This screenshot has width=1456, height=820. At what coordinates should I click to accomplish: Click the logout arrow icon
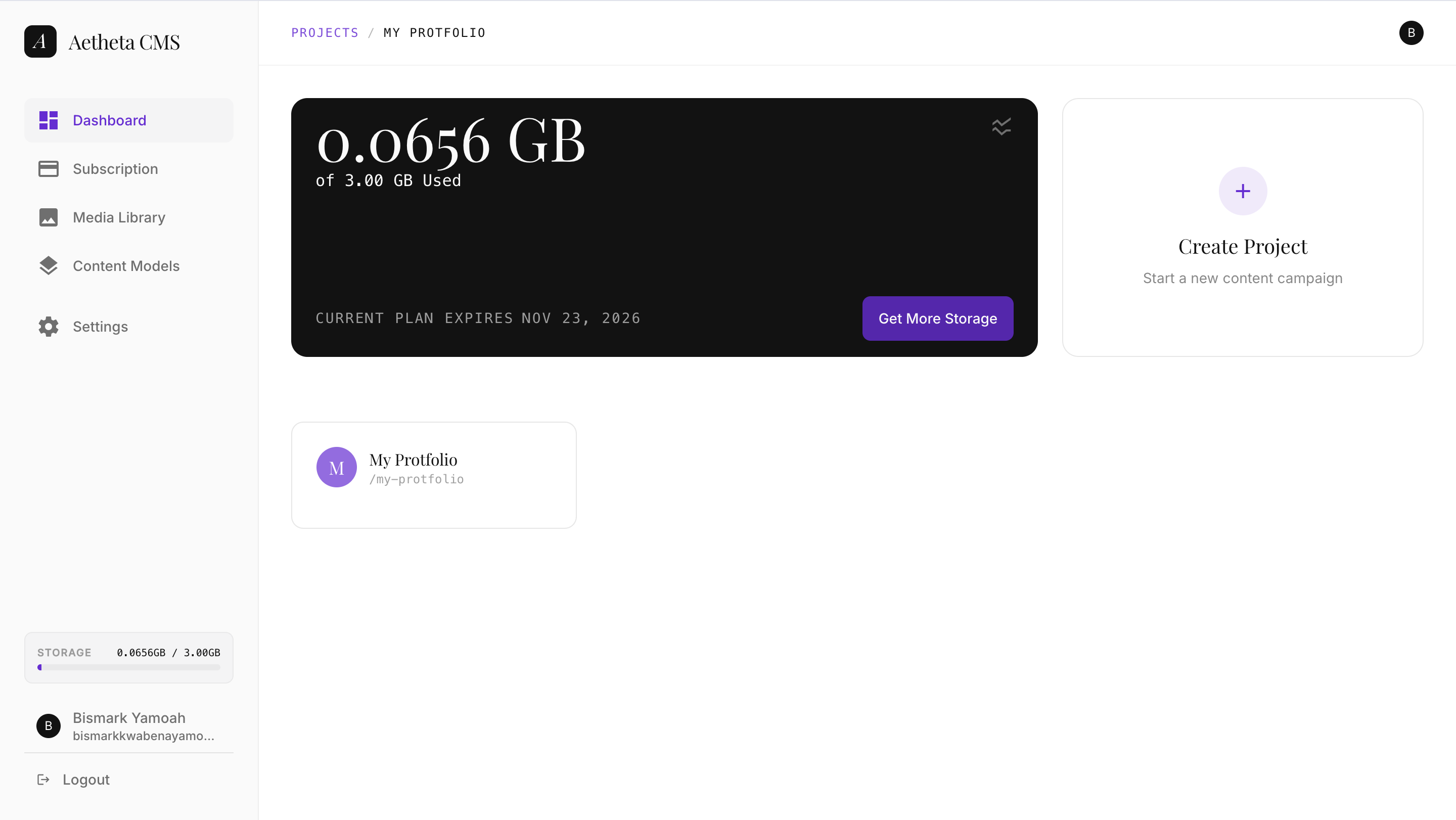coord(43,780)
